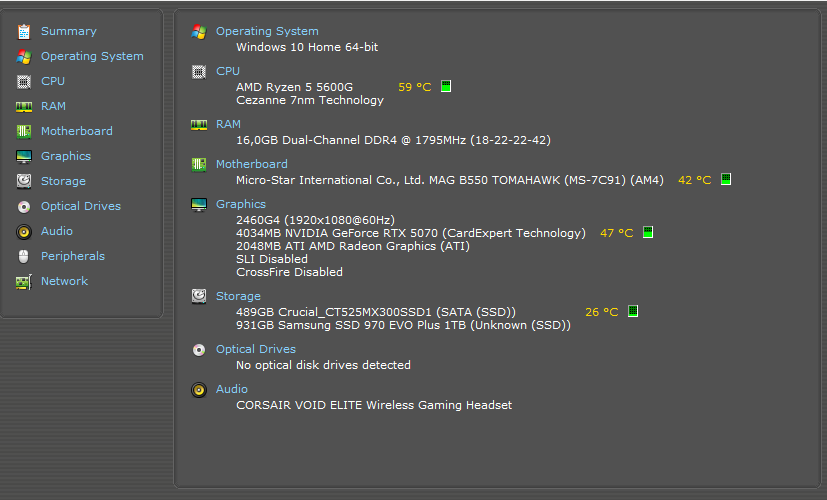Image resolution: width=827 pixels, height=500 pixels.
Task: Click the CPU temperature value 59 °C
Action: point(415,87)
